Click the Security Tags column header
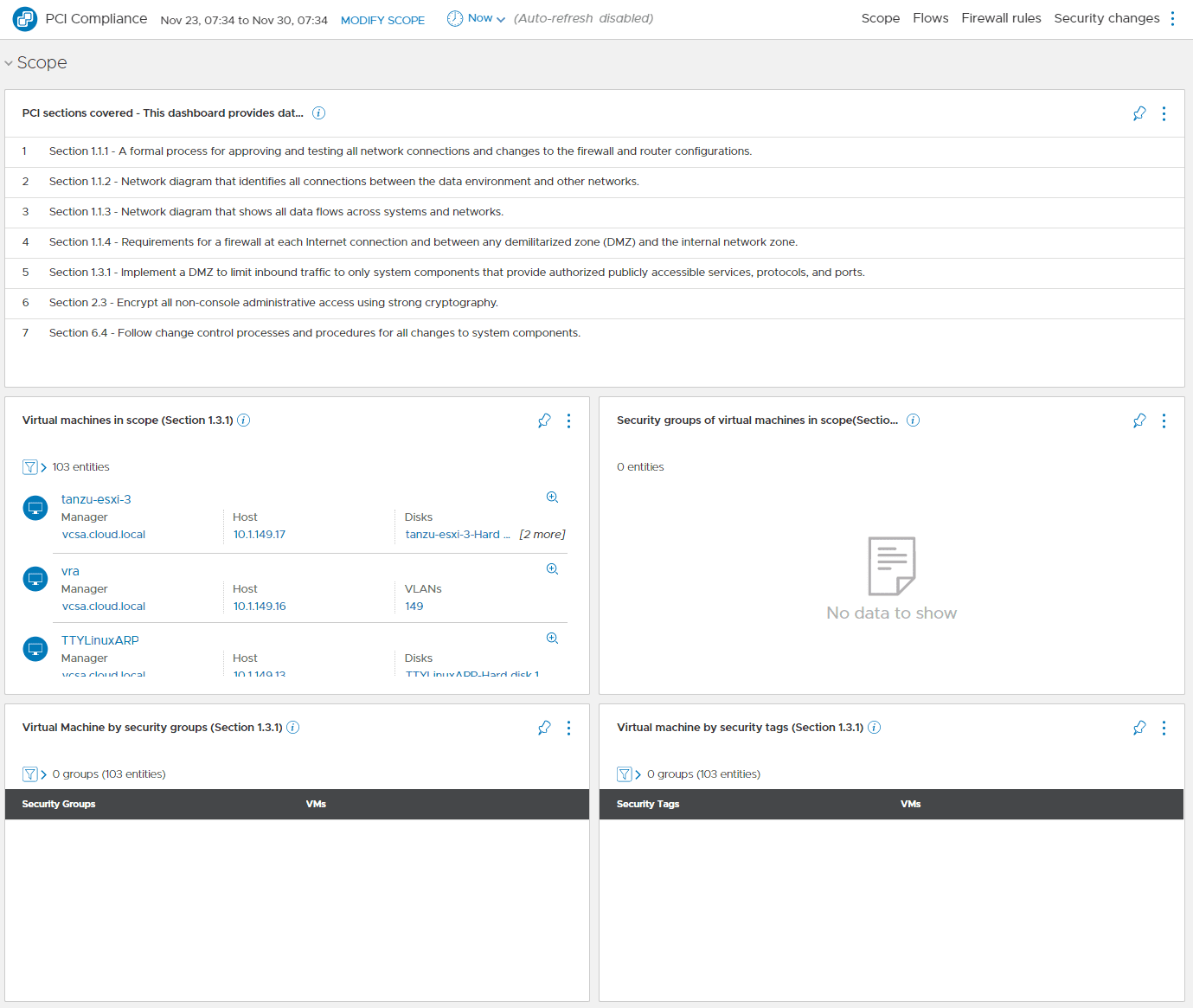This screenshot has width=1193, height=1008. (x=648, y=805)
